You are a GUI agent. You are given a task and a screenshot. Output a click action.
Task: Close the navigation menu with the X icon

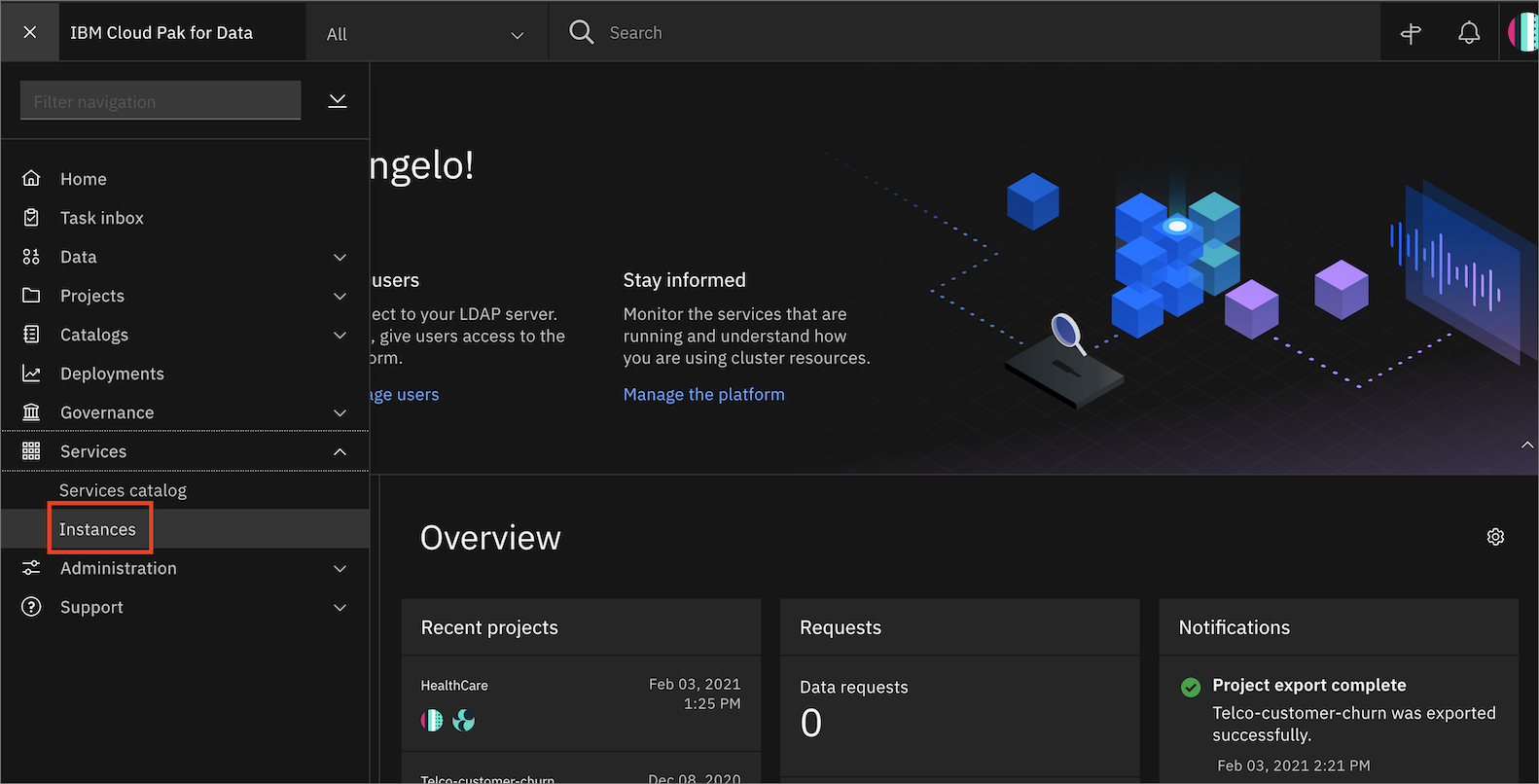click(30, 32)
